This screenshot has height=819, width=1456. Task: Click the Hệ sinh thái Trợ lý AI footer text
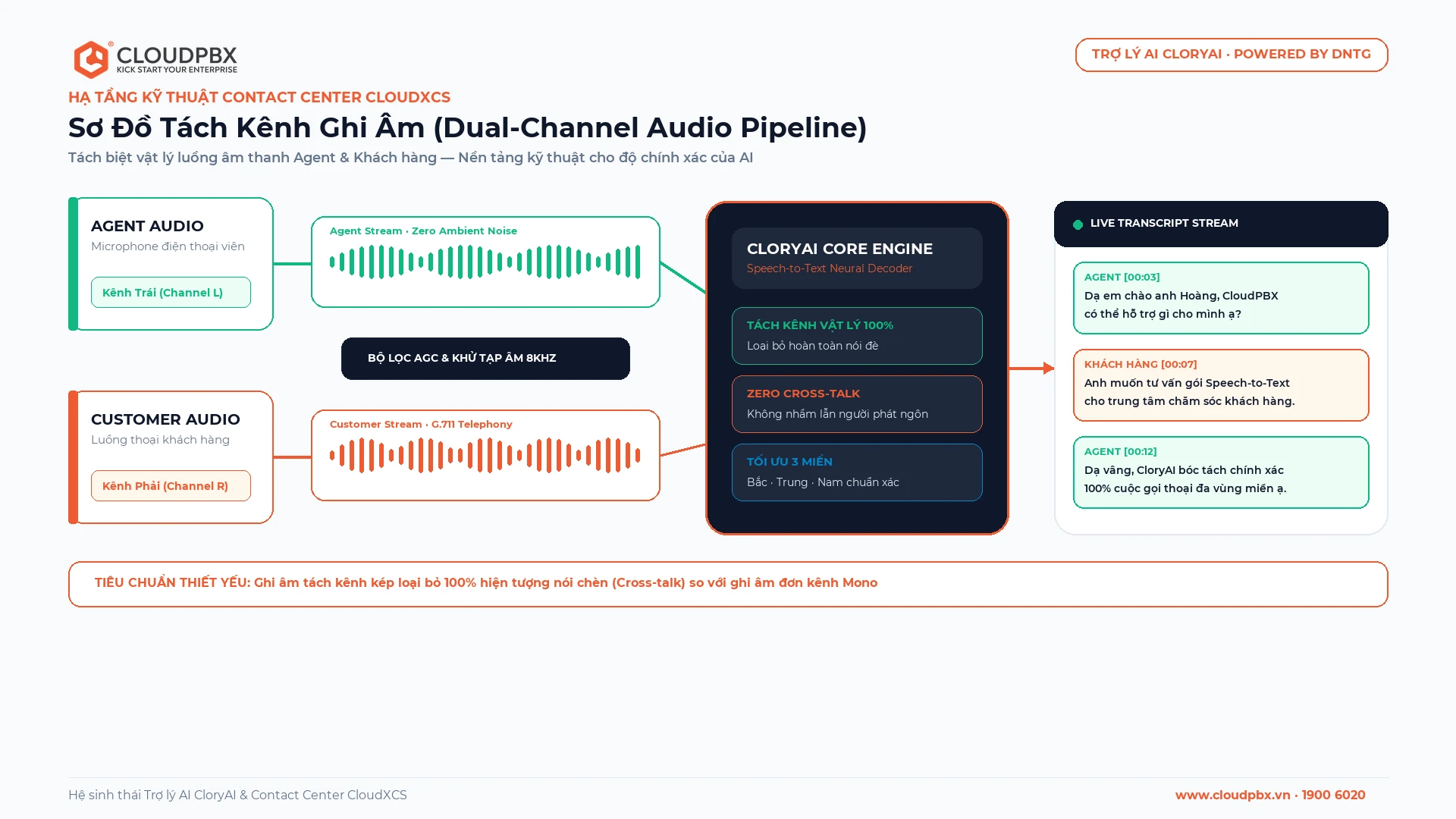[x=237, y=795]
